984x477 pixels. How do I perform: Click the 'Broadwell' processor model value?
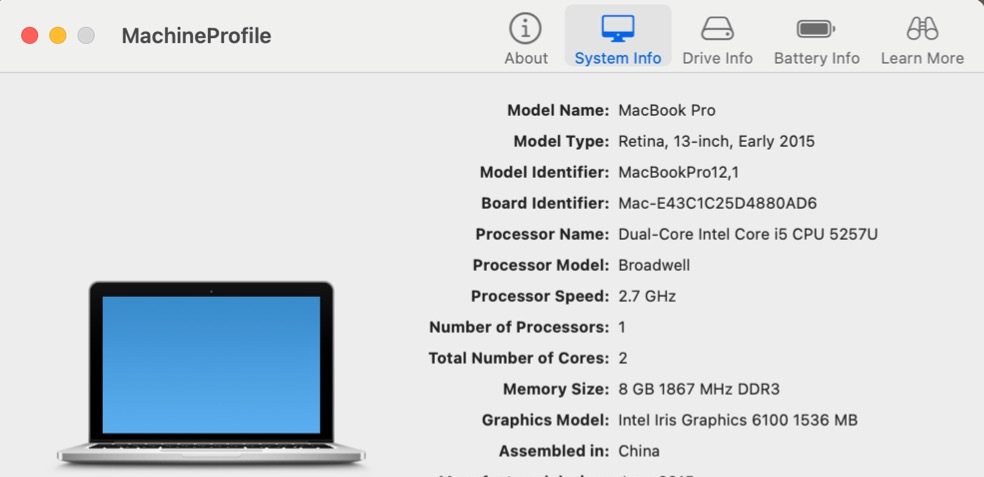[654, 265]
